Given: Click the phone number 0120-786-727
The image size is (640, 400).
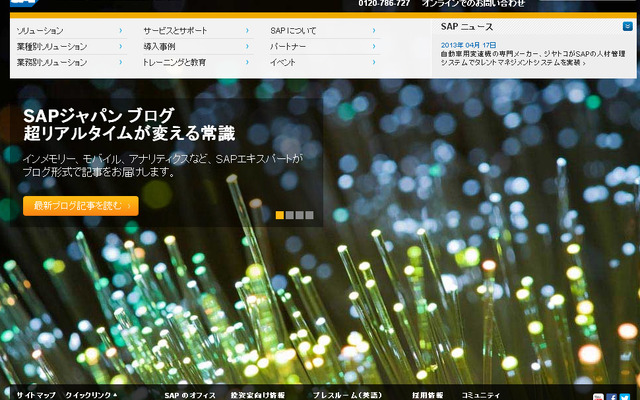Looking at the screenshot, I should 384,3.
